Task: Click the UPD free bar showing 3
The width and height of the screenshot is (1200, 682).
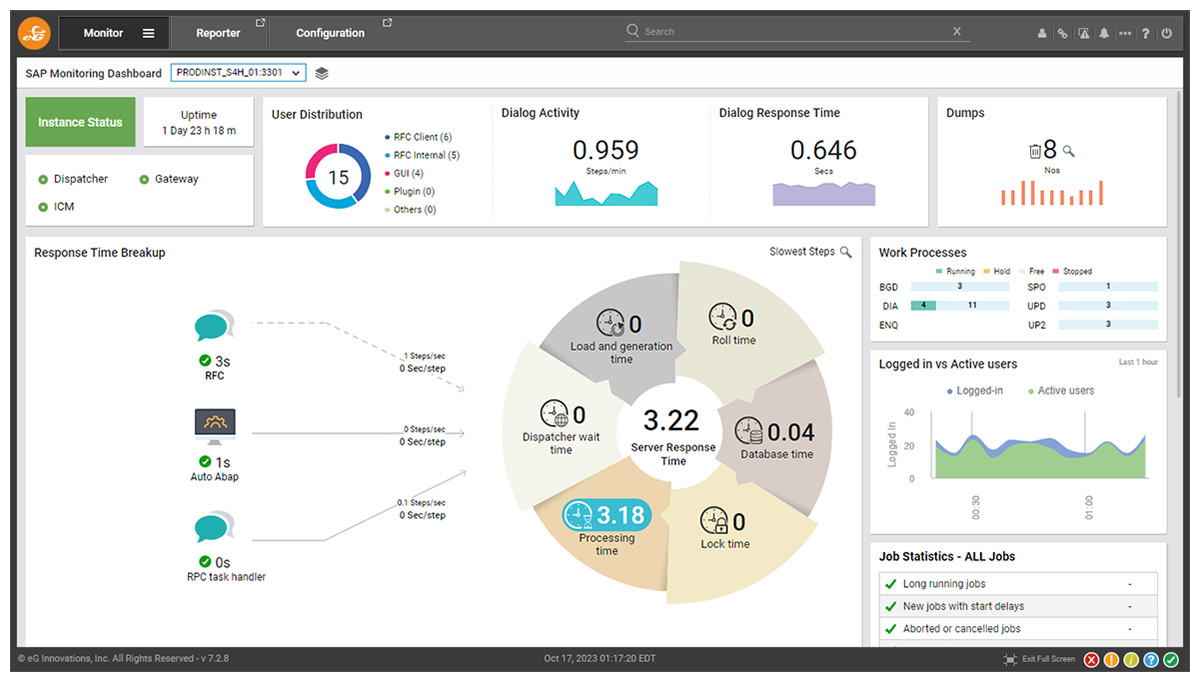Action: pyautogui.click(x=1108, y=305)
